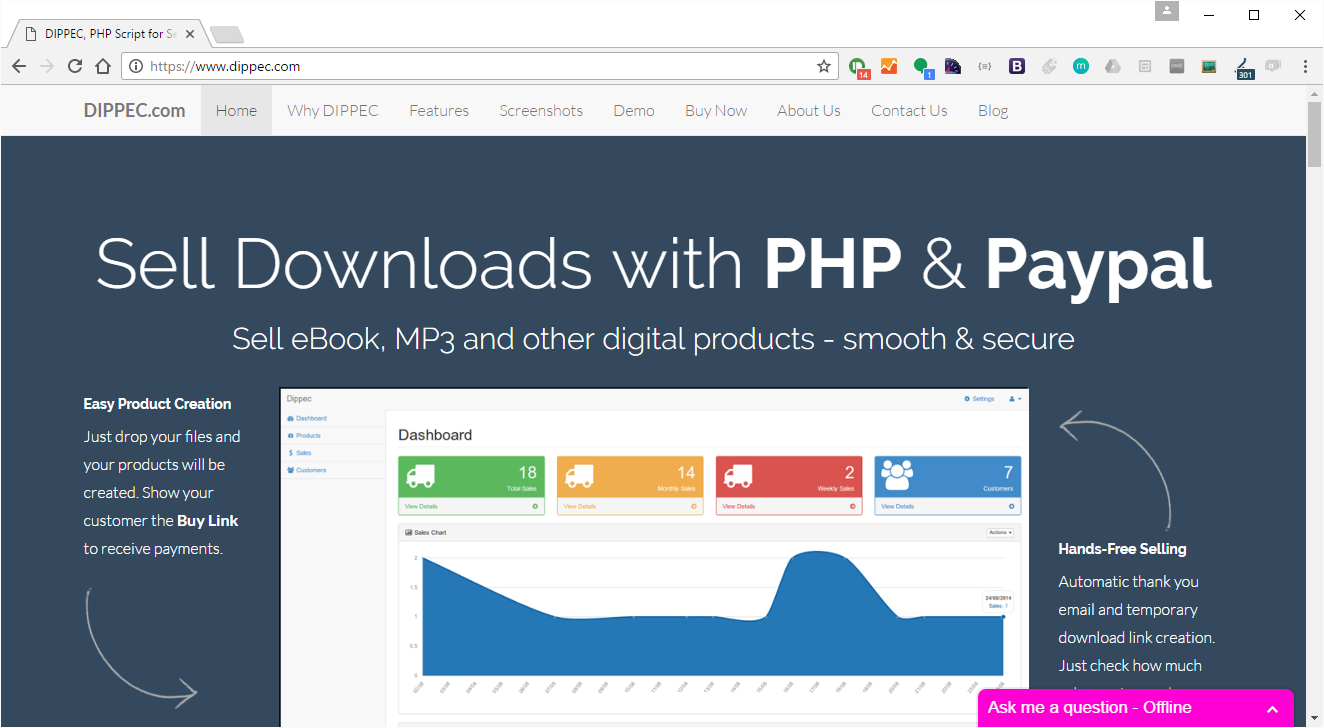Click the browser forward arrow
Viewport: 1324px width, 728px height.
point(47,66)
